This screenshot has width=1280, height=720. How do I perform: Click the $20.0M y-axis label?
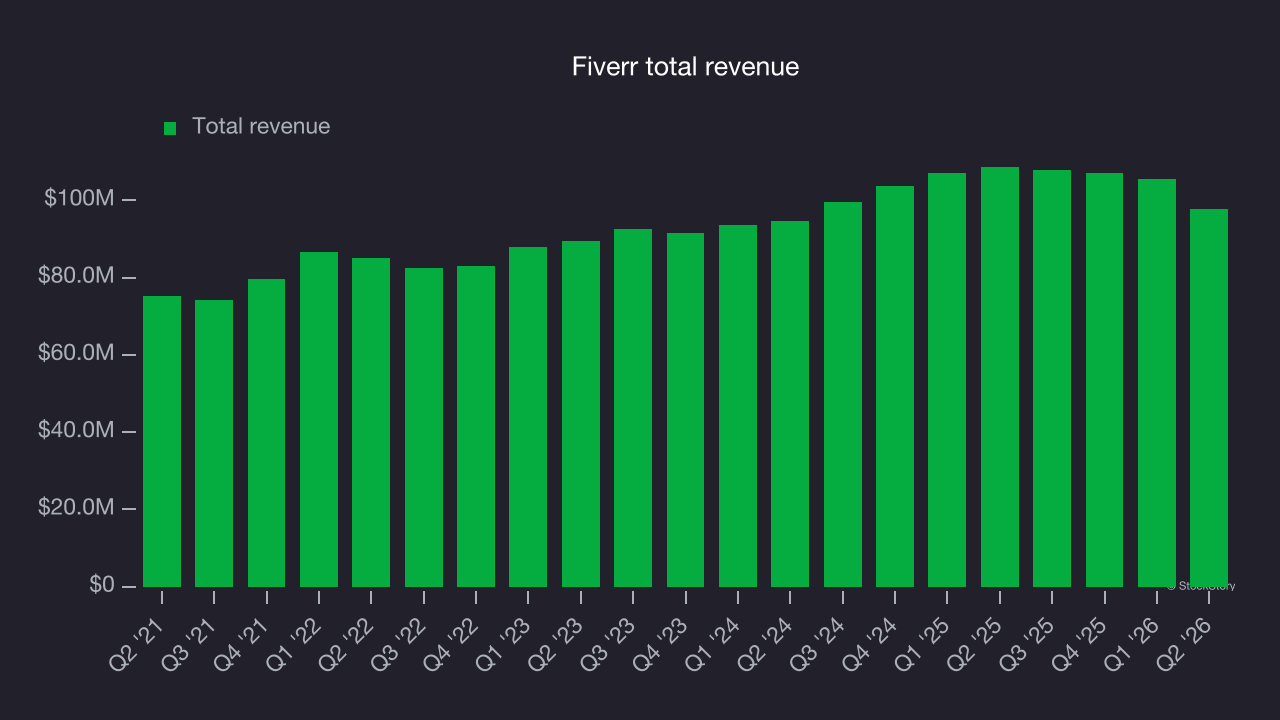point(75,507)
